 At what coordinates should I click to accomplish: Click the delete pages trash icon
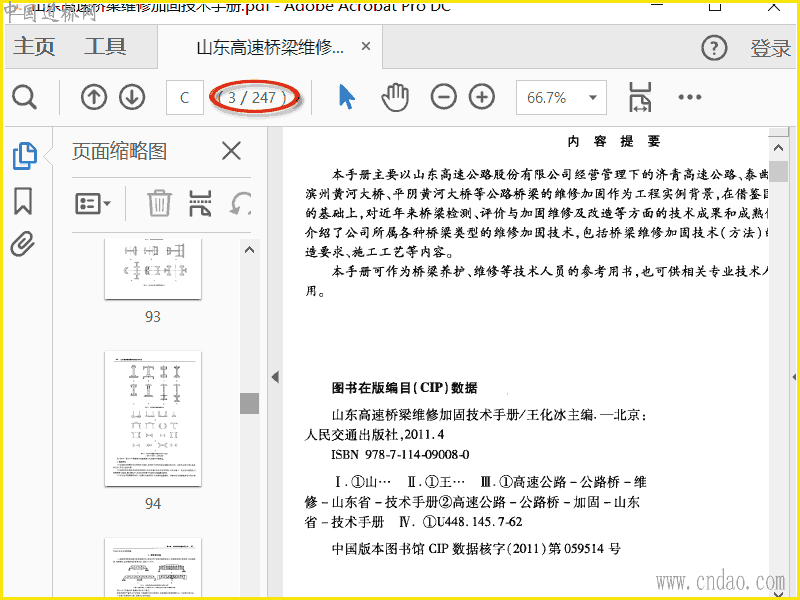click(159, 203)
